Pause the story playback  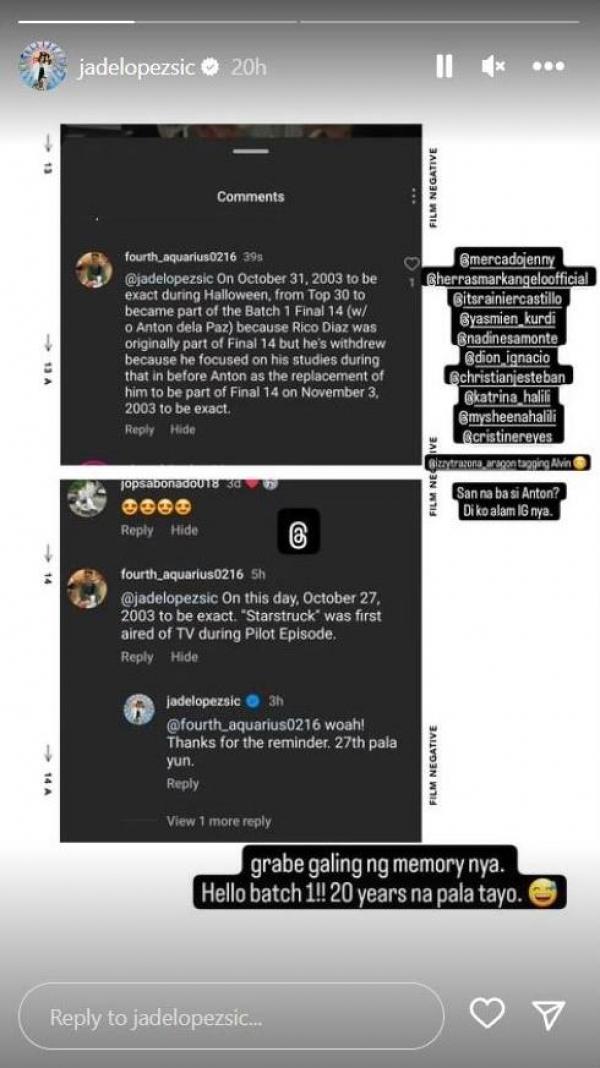pos(444,66)
